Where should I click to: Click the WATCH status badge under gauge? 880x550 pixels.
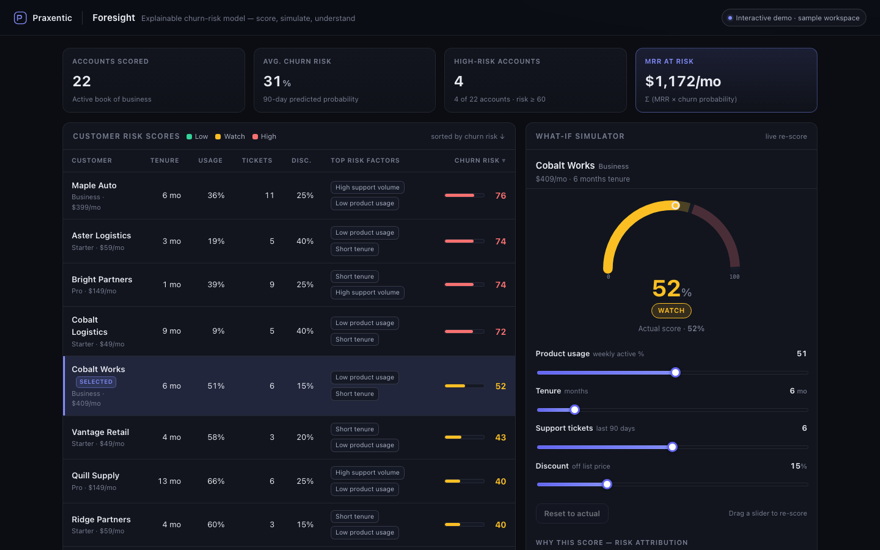(x=671, y=310)
